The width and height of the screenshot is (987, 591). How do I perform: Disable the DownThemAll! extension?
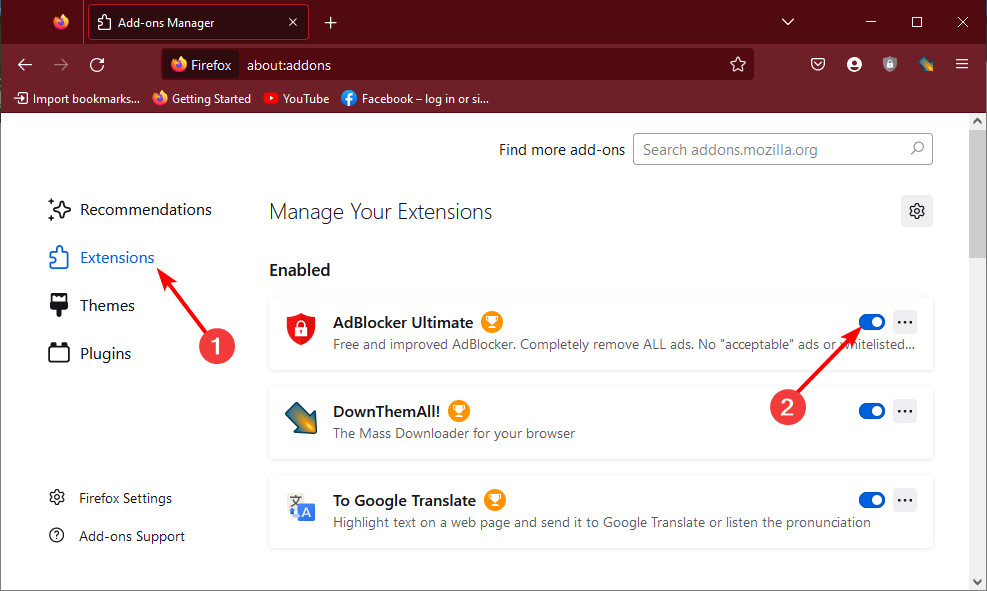[x=872, y=411]
